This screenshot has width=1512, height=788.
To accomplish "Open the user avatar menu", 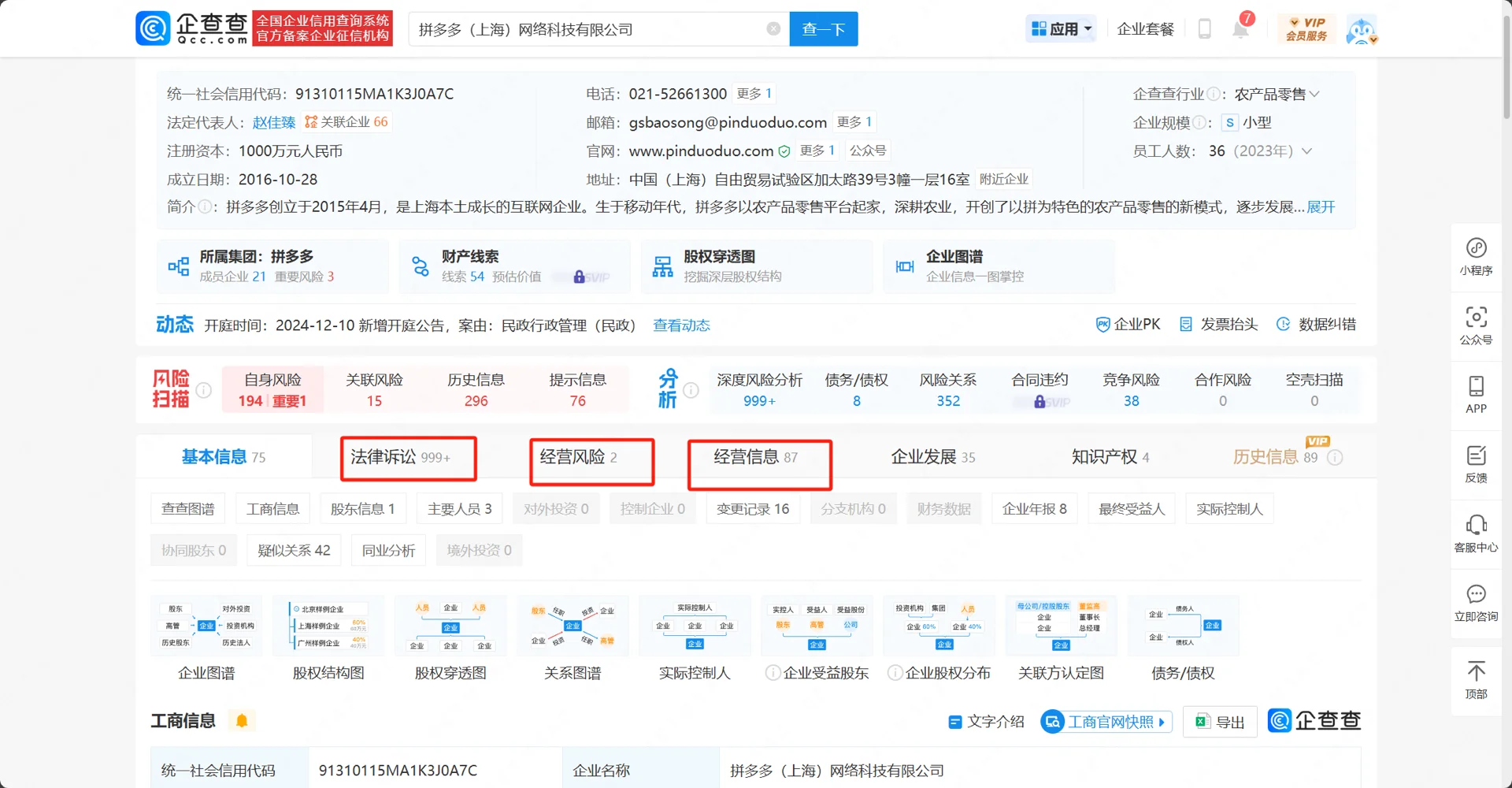I will coord(1361,29).
